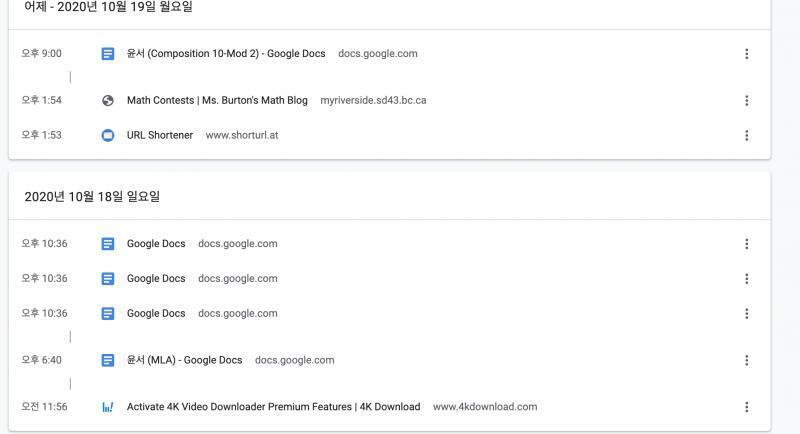Viewport: 800px width, 434px height.
Task: Select the 오후 6:40 timestamp
Action: click(x=41, y=360)
